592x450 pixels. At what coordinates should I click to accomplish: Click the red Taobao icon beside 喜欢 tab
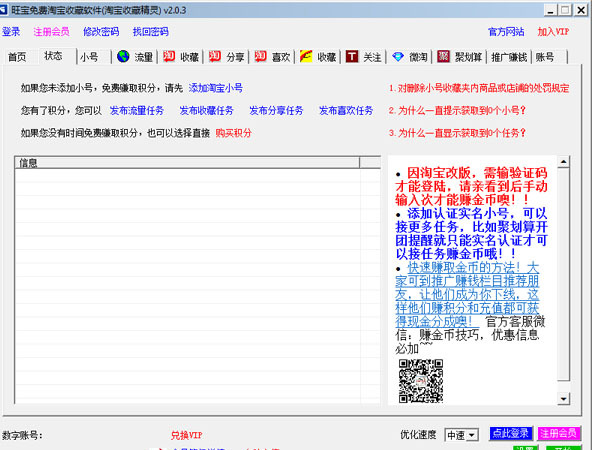(260, 56)
